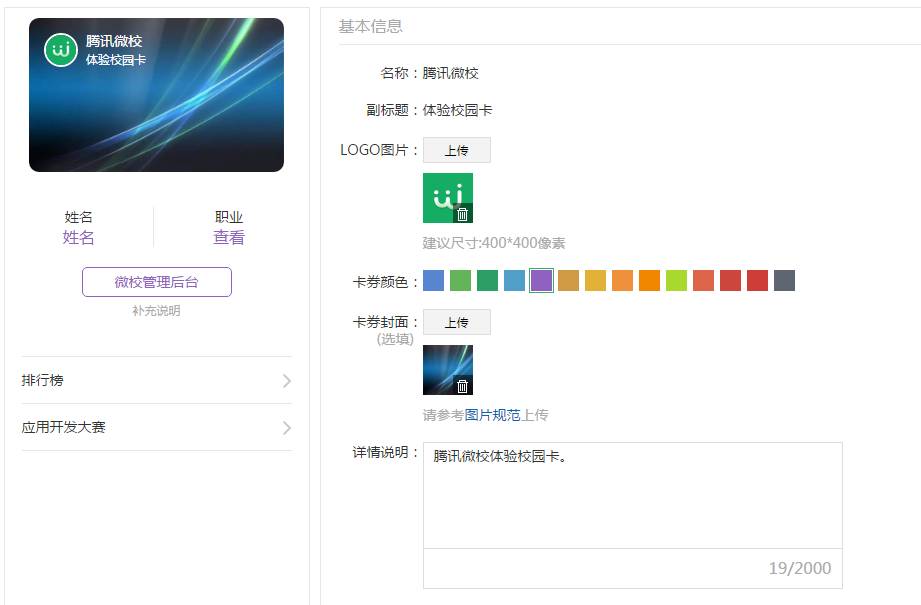This screenshot has height=605, width=921.
Task: Select the light orange card color swatch
Action: point(623,281)
